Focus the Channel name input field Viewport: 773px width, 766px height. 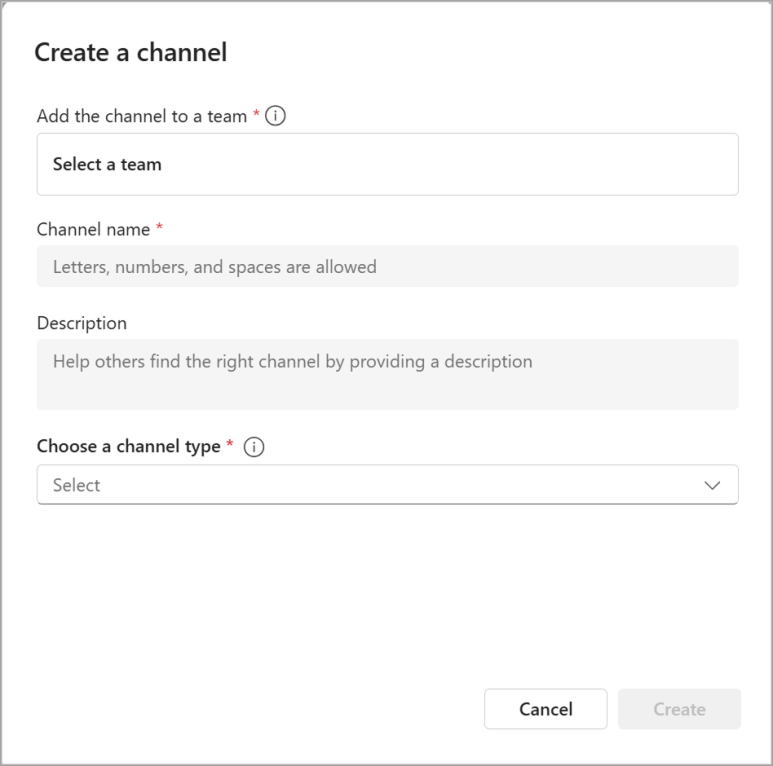[x=387, y=267]
